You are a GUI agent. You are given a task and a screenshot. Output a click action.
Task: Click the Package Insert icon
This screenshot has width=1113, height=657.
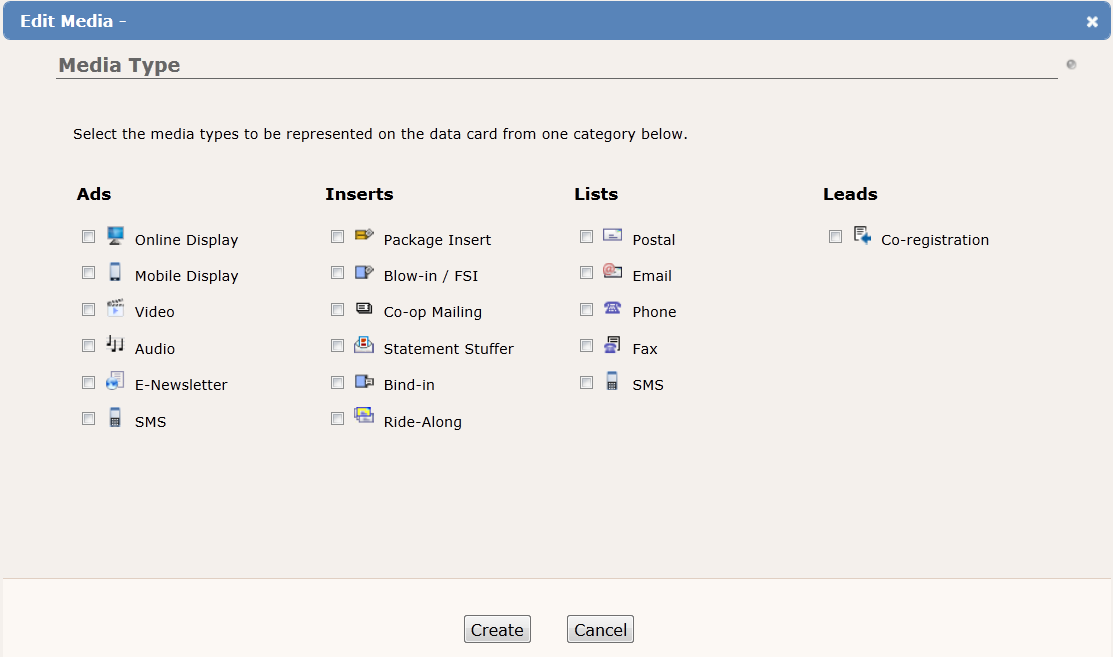[364, 237]
